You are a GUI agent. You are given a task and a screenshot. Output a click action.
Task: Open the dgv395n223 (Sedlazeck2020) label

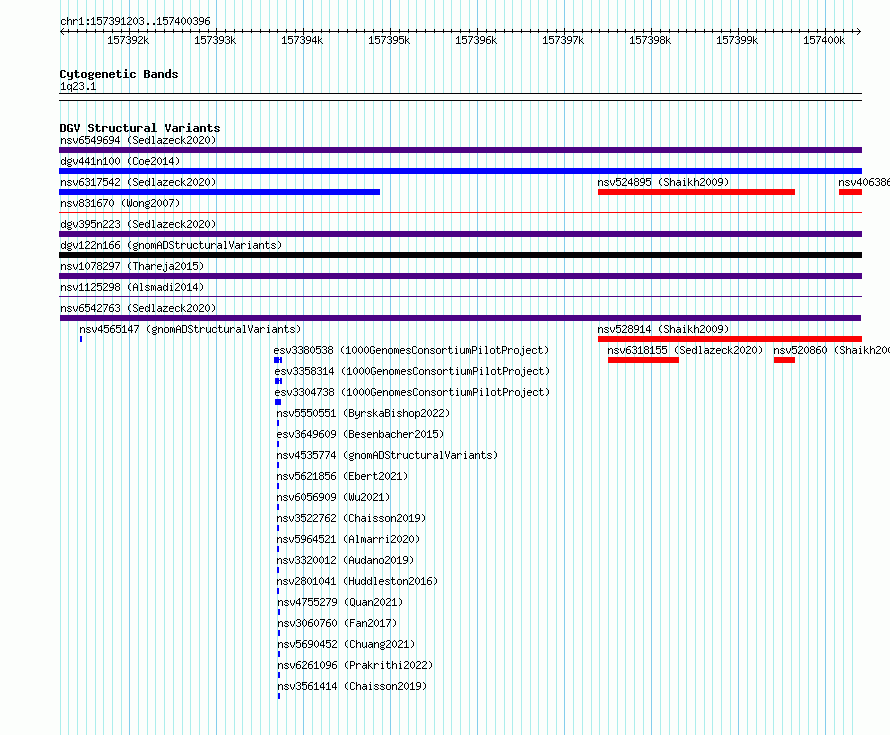coord(138,224)
